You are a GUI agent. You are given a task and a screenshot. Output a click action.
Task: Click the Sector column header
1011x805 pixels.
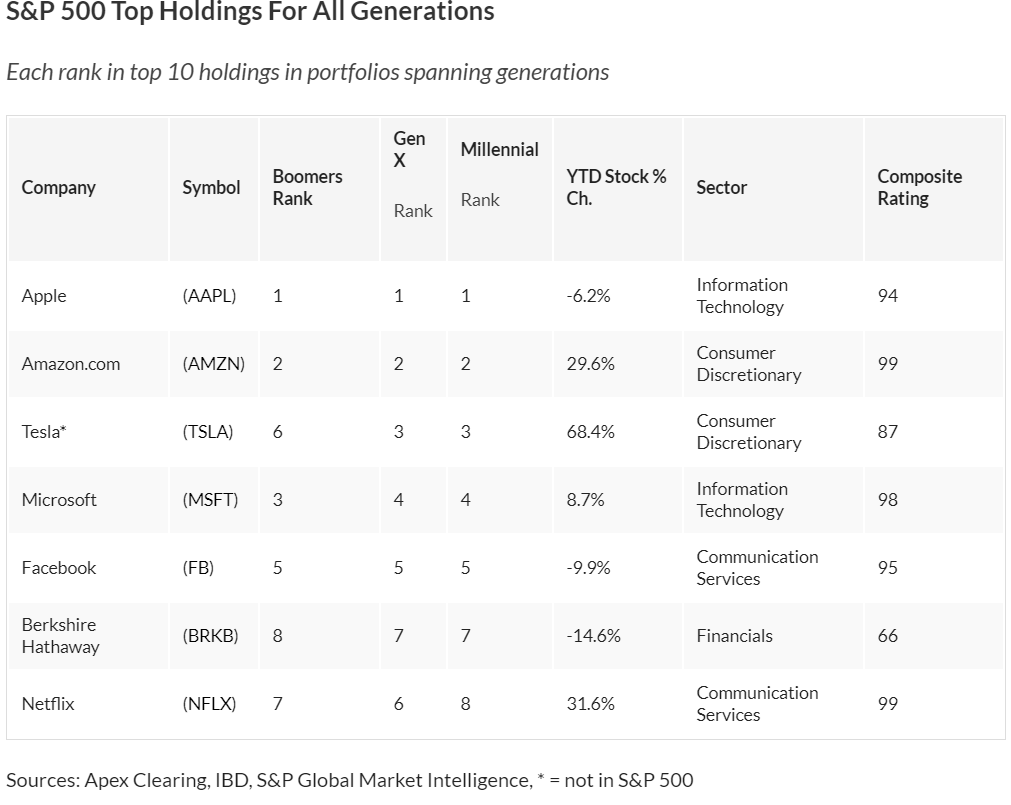(721, 188)
